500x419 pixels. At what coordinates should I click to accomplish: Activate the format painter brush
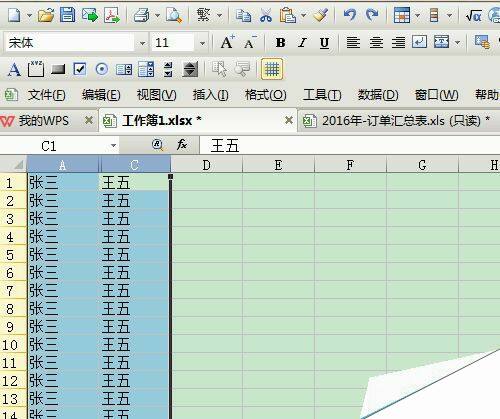click(320, 15)
